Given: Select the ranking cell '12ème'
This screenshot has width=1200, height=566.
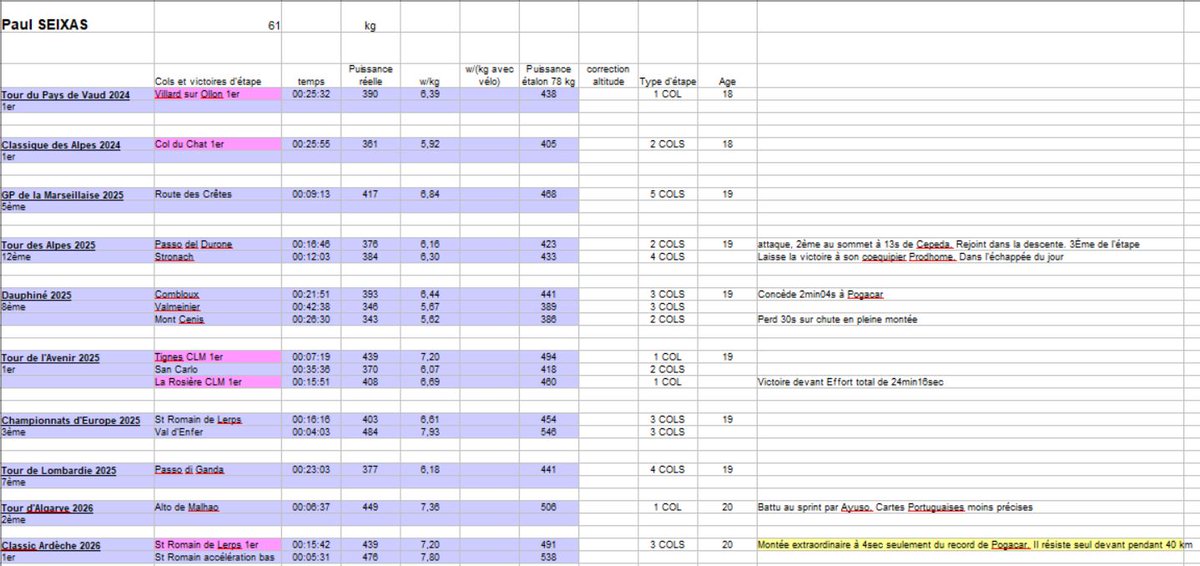Looking at the screenshot, I should 77,257.
